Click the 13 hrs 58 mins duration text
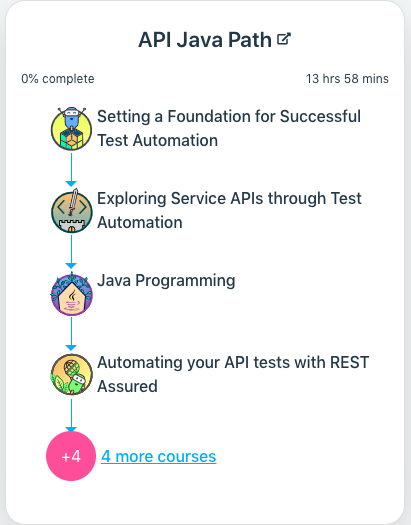 pyautogui.click(x=347, y=79)
